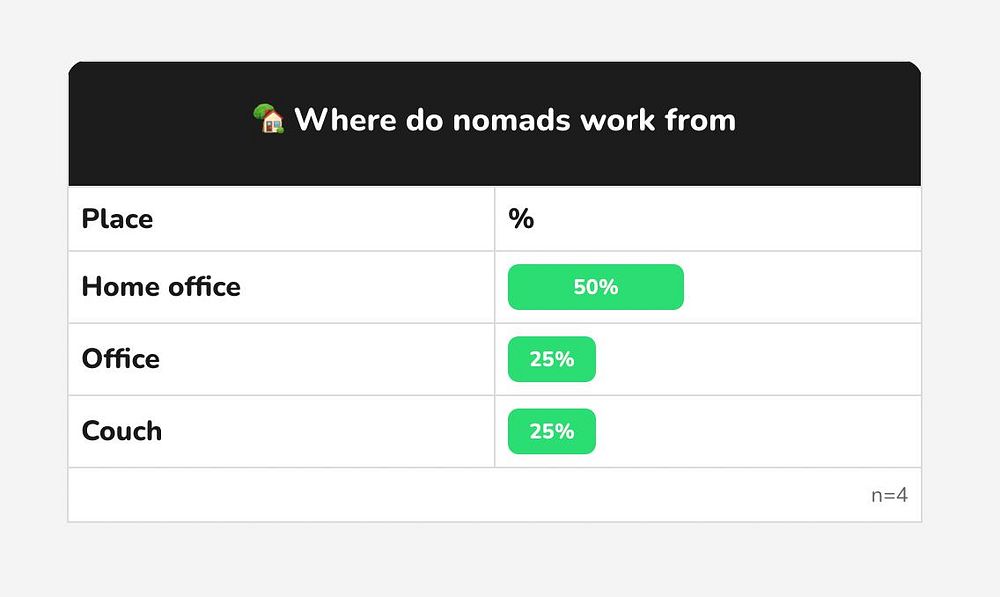Click the Home office row label
Screen dimensions: 1000x597
point(161,286)
